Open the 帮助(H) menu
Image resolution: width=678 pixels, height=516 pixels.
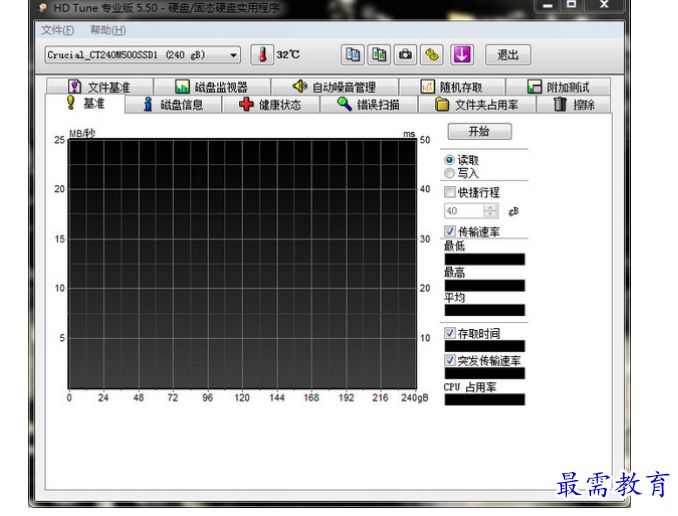point(107,30)
